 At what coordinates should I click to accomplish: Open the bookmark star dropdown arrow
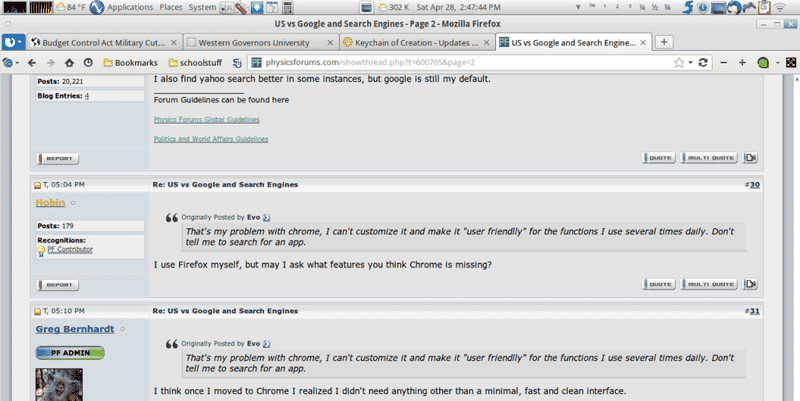690,62
